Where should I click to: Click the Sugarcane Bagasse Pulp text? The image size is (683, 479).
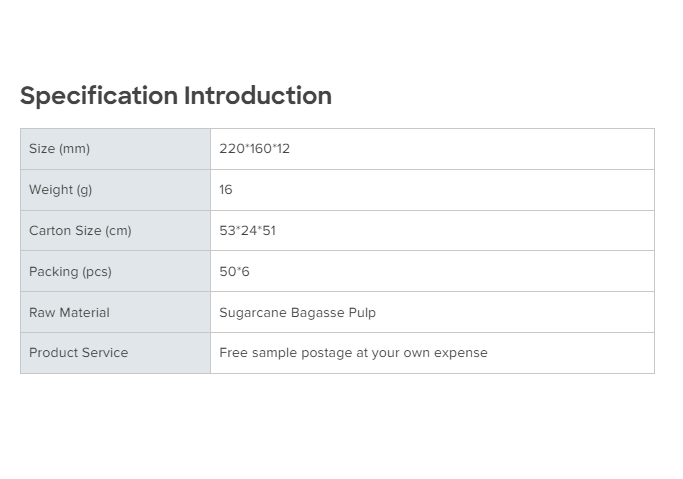click(x=297, y=313)
